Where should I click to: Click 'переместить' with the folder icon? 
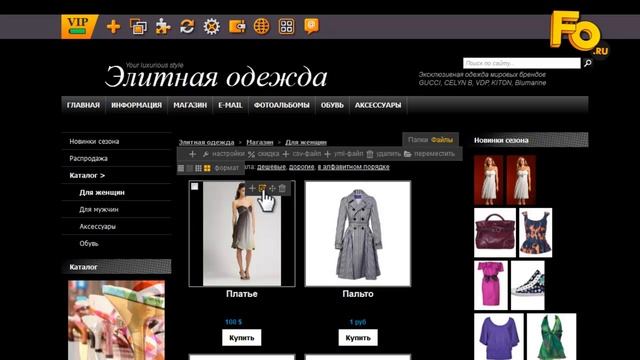click(x=429, y=154)
